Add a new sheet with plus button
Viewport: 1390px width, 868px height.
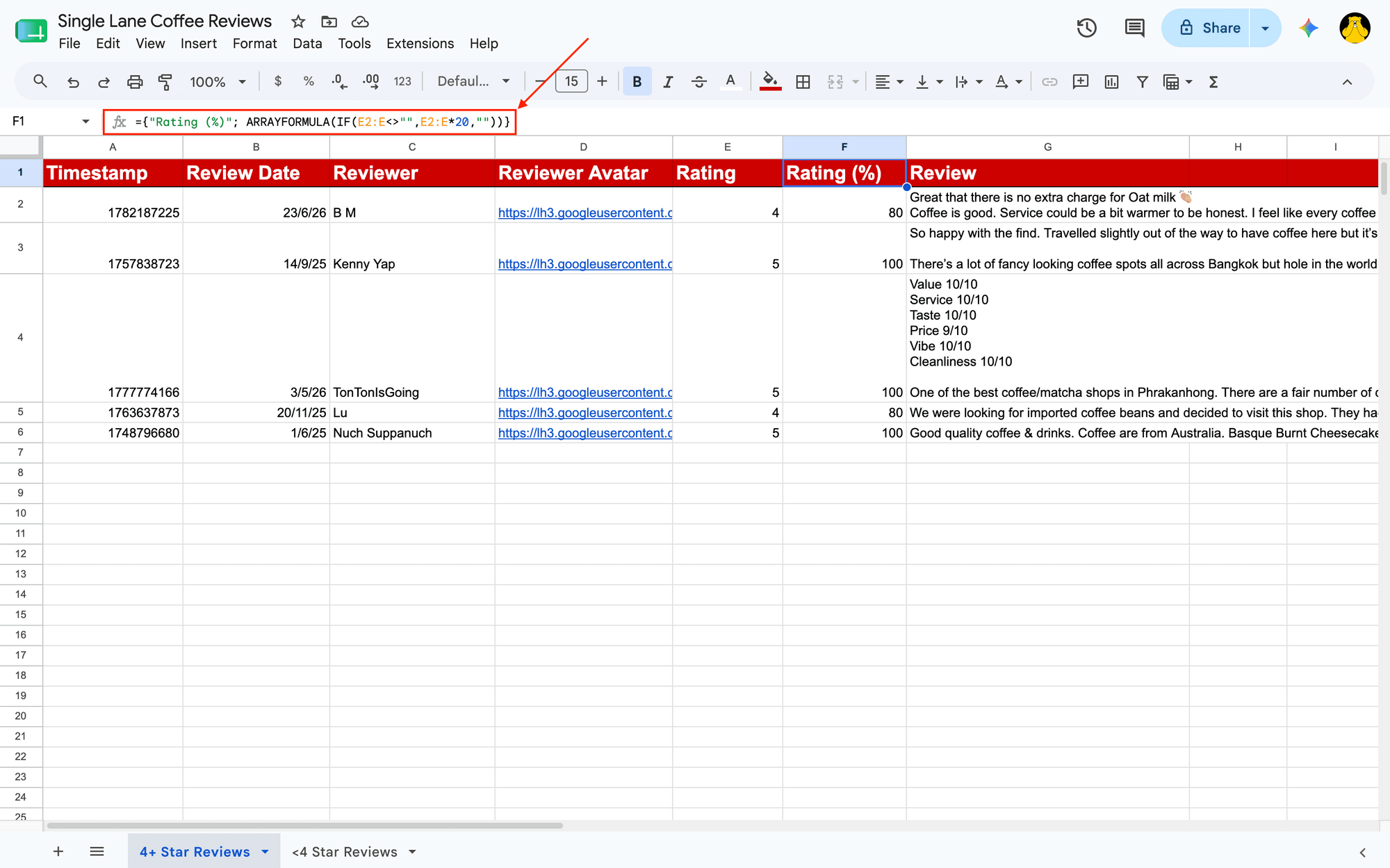[x=58, y=851]
